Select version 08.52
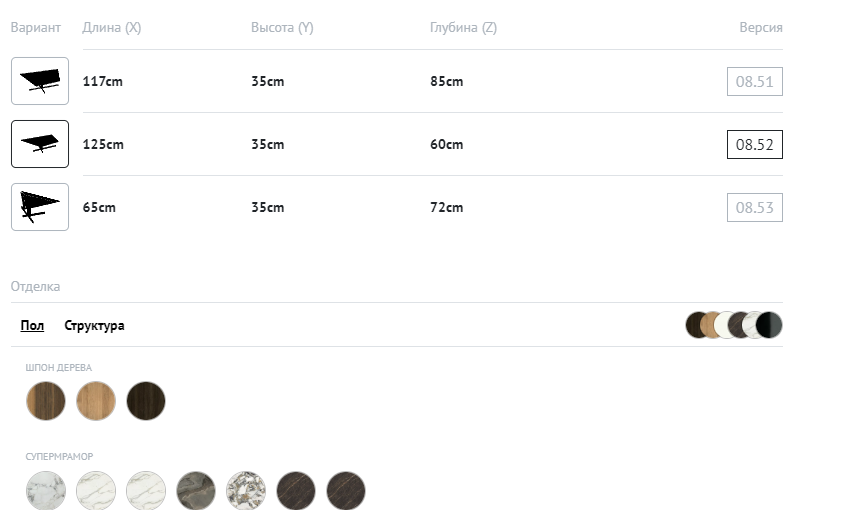The image size is (863, 510). pos(754,145)
